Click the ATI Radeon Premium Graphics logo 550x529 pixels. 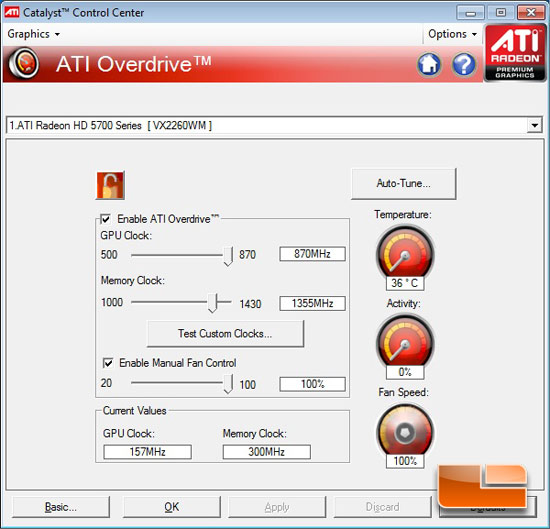coord(515,53)
